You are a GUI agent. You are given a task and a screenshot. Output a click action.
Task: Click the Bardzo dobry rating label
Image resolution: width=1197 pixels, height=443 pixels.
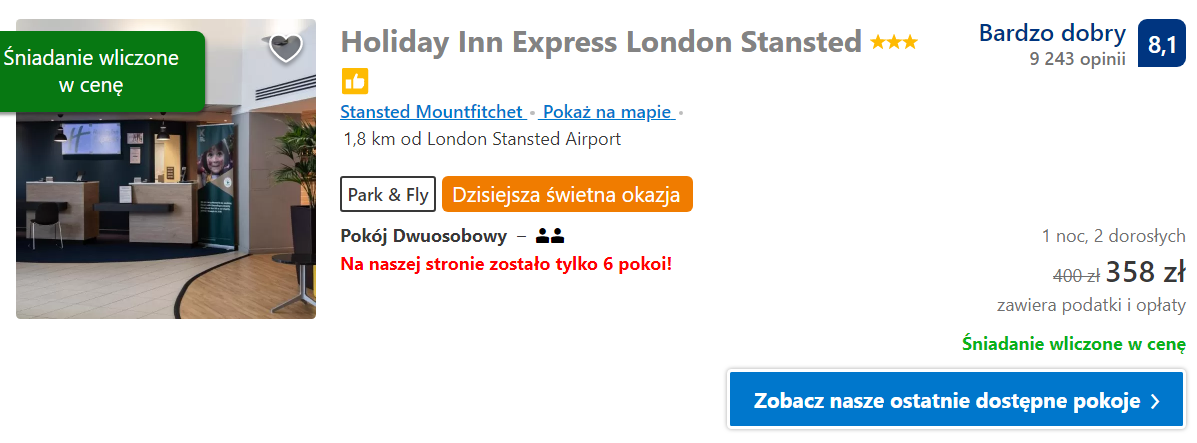tap(1052, 33)
